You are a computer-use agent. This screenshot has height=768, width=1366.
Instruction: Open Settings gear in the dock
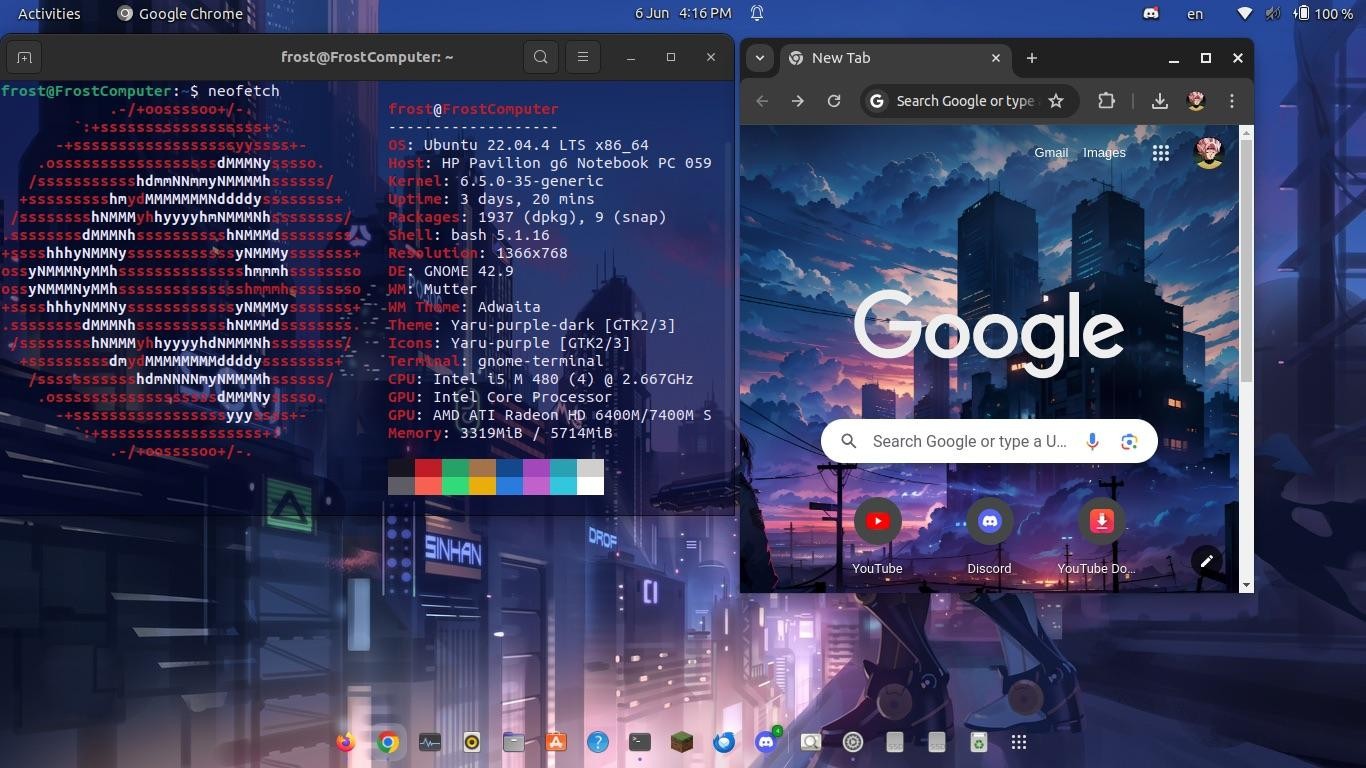(853, 742)
